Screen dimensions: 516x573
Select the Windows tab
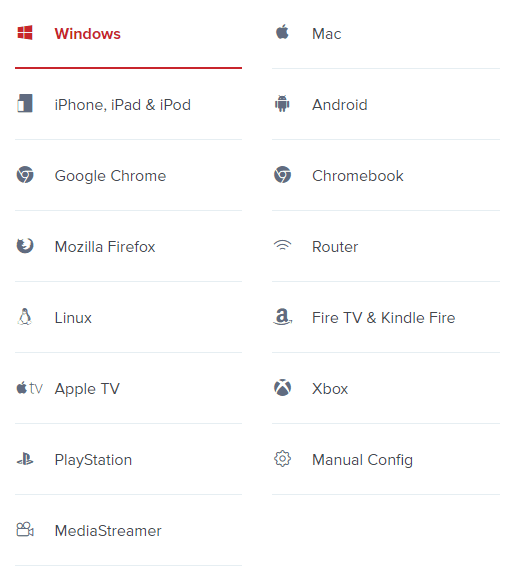pos(128,34)
